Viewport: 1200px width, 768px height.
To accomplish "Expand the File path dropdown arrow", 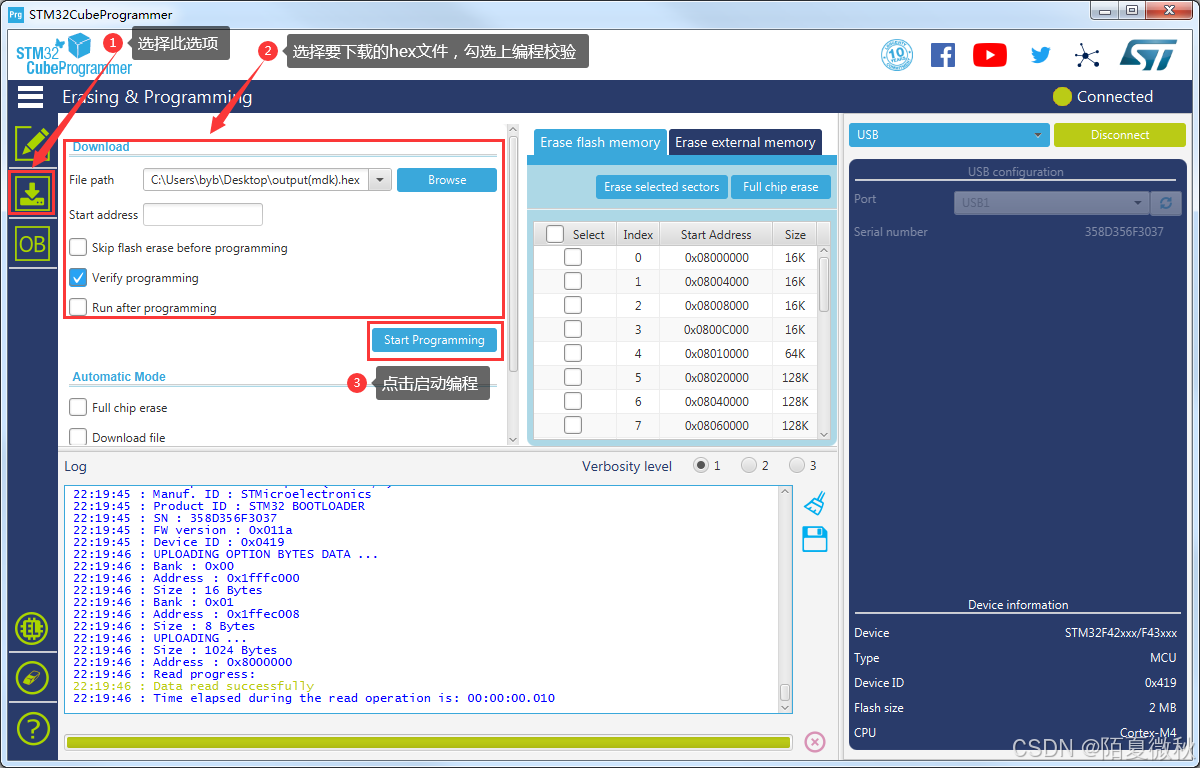I will (x=380, y=180).
